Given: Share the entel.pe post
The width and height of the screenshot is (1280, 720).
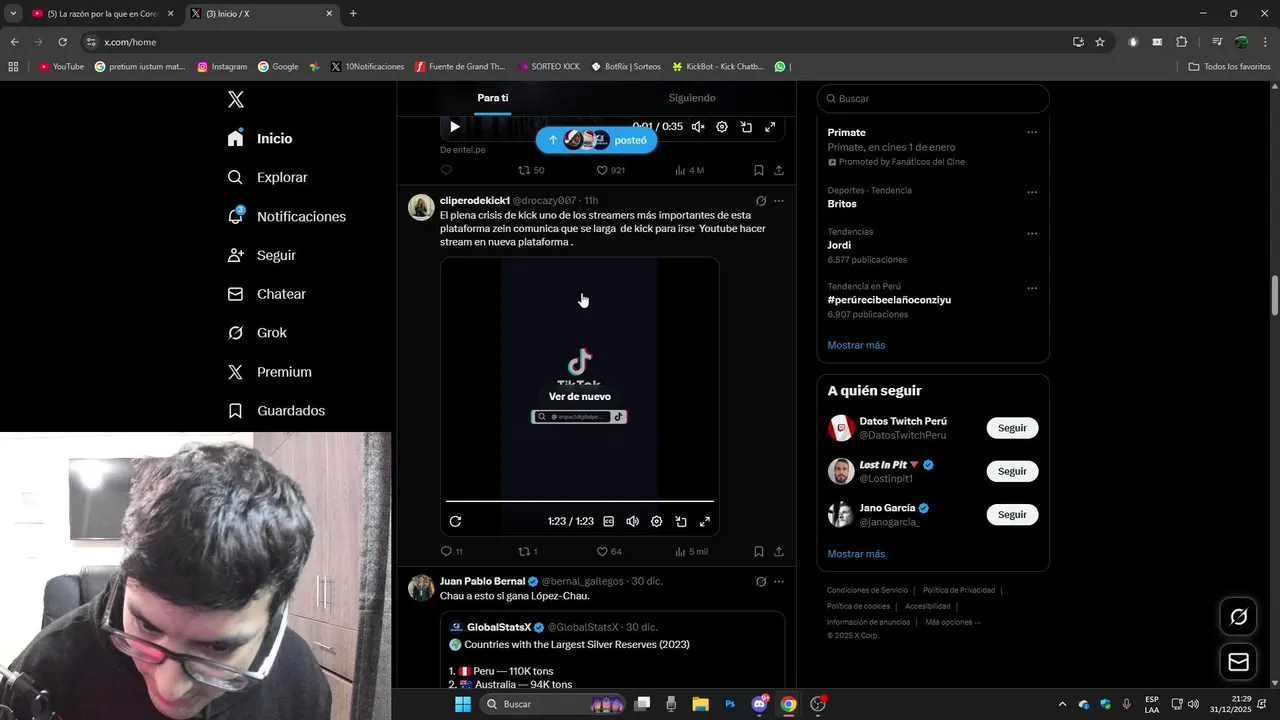Looking at the screenshot, I should [x=779, y=171].
